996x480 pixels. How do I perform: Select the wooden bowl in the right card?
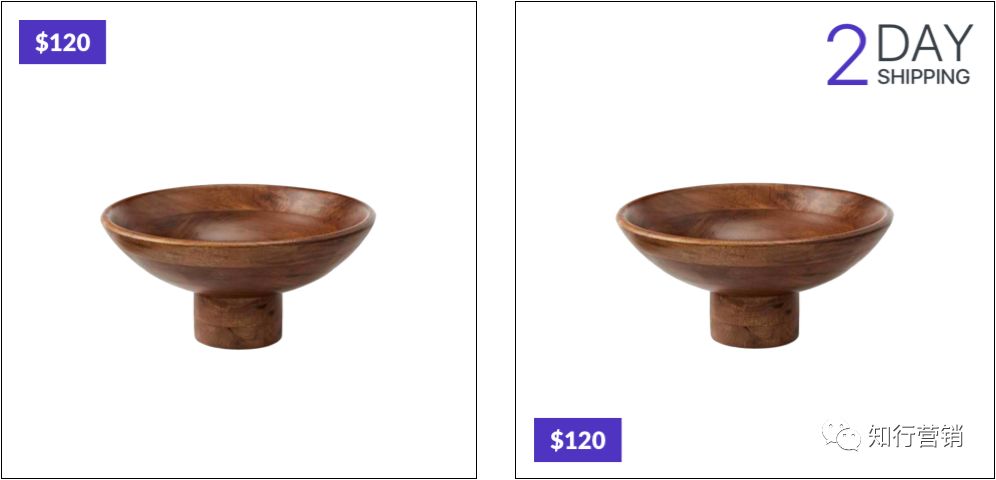(x=754, y=265)
